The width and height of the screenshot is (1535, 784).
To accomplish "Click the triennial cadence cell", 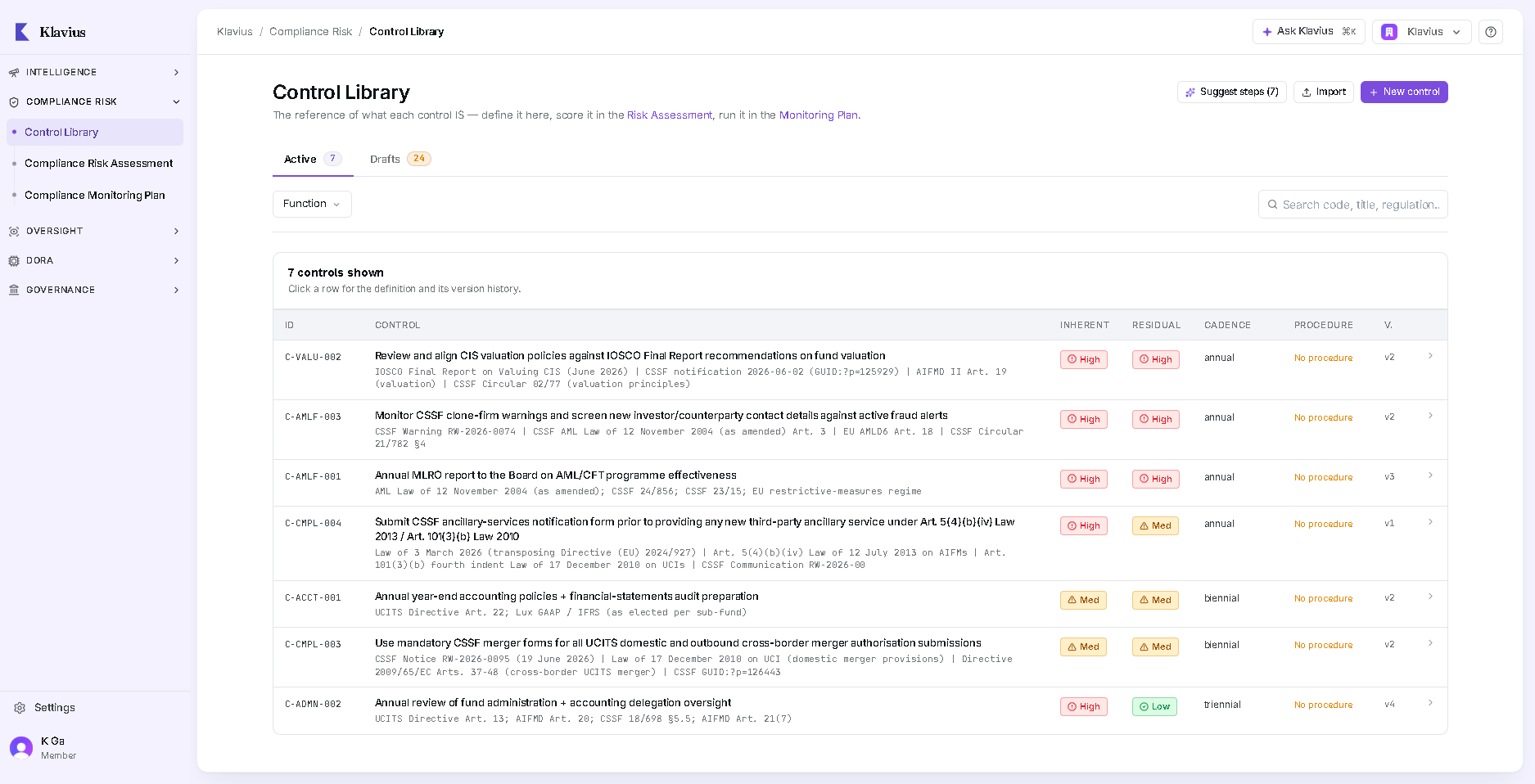I will click(1222, 705).
